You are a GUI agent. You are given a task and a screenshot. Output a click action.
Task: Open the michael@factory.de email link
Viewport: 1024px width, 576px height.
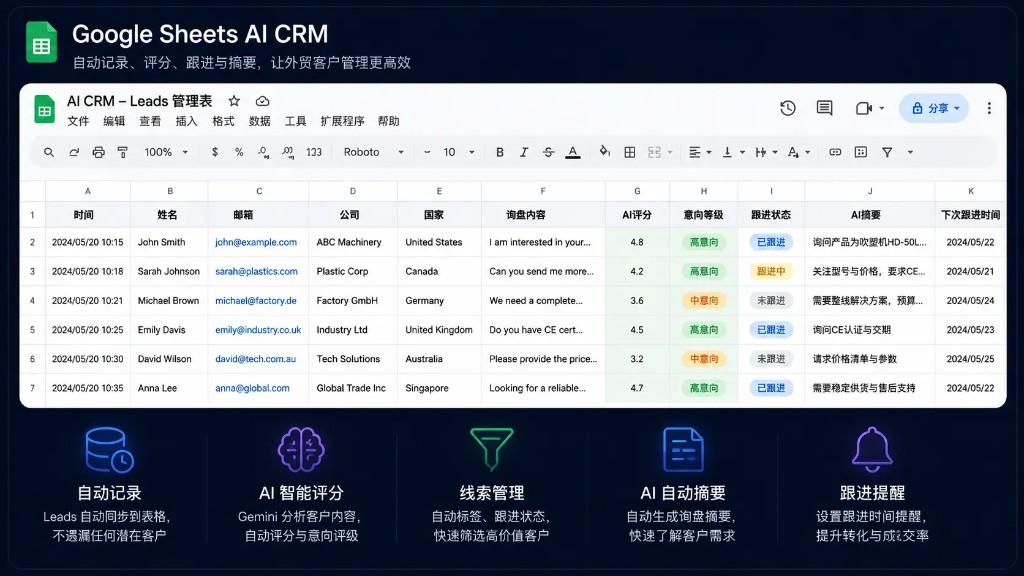[x=256, y=301]
